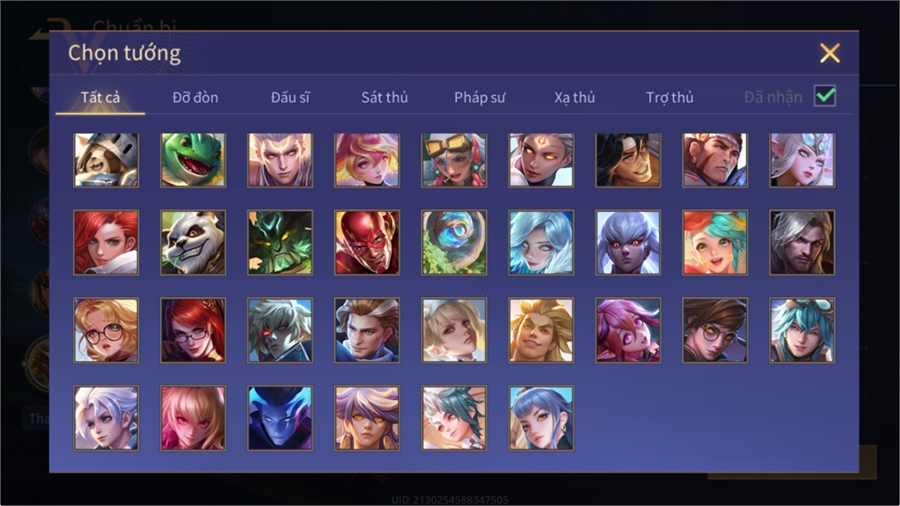
Task: Choose the red-haired woman with glasses
Action: coord(193,330)
